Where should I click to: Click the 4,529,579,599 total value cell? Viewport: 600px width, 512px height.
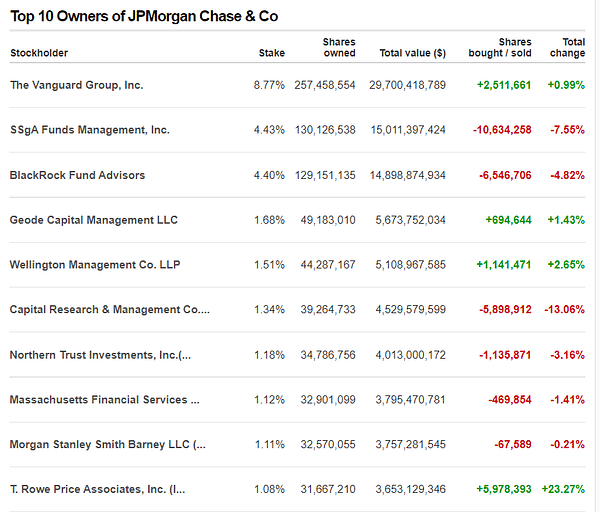(x=411, y=309)
